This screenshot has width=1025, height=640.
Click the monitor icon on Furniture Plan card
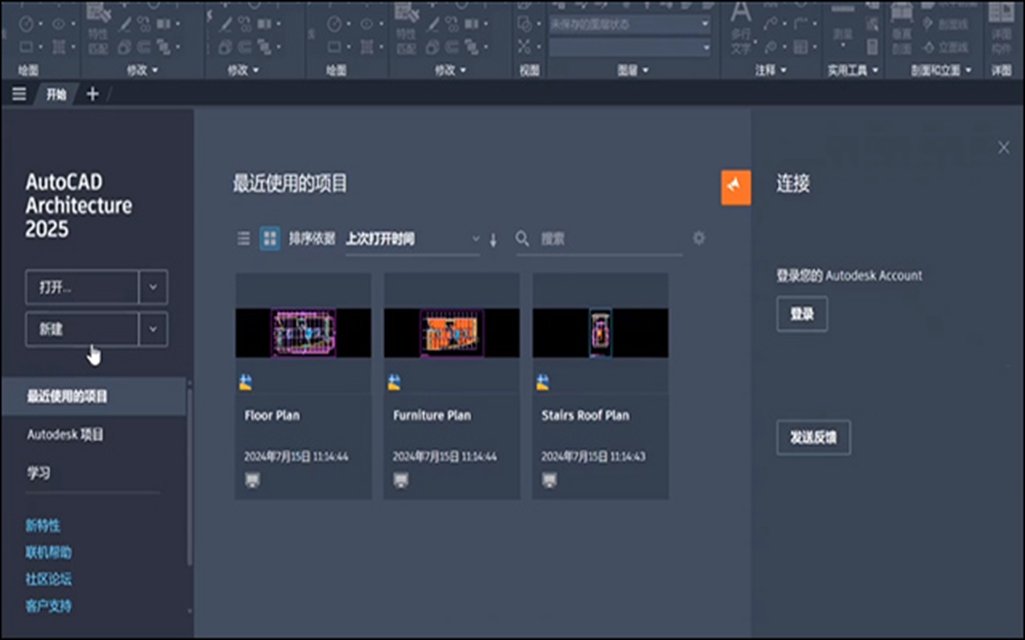tap(401, 480)
